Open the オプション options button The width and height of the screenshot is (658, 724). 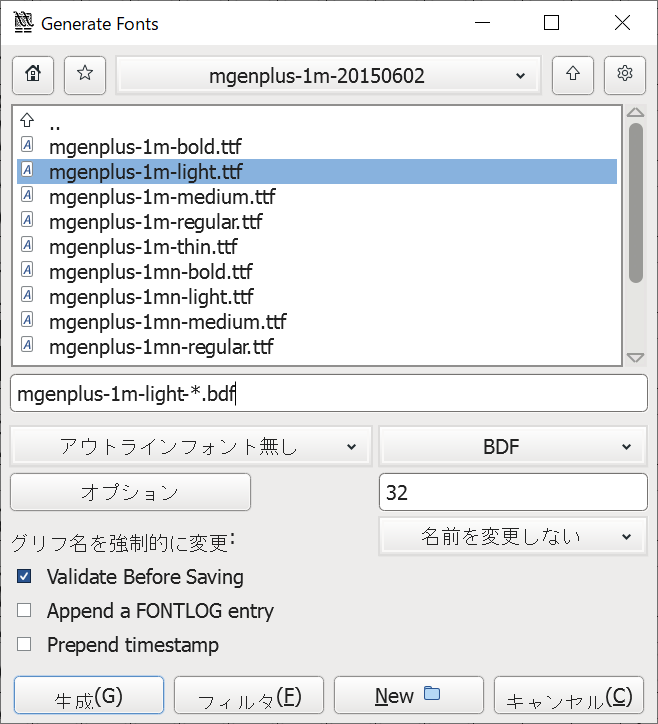131,492
